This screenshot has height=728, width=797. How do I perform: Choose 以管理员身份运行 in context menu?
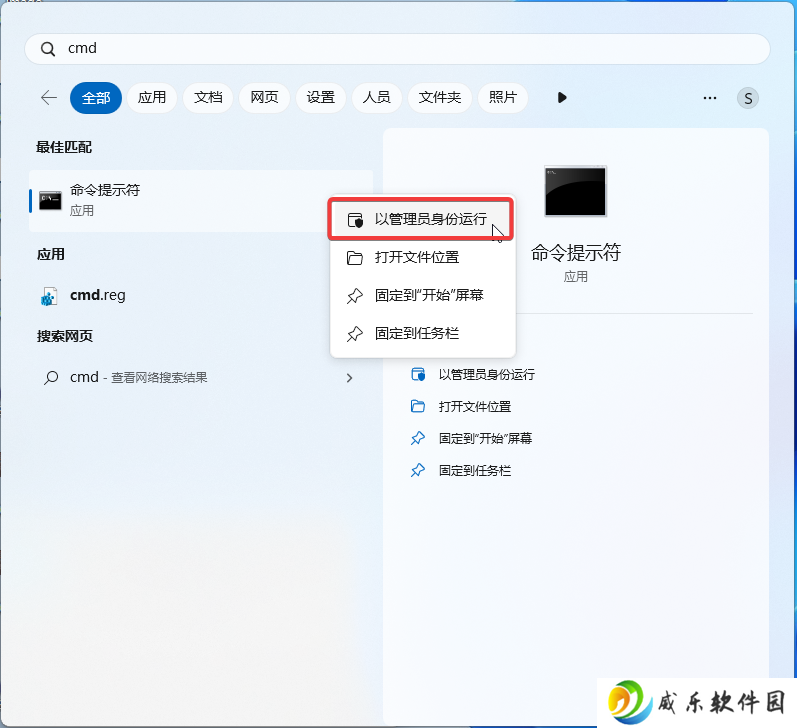tap(421, 219)
